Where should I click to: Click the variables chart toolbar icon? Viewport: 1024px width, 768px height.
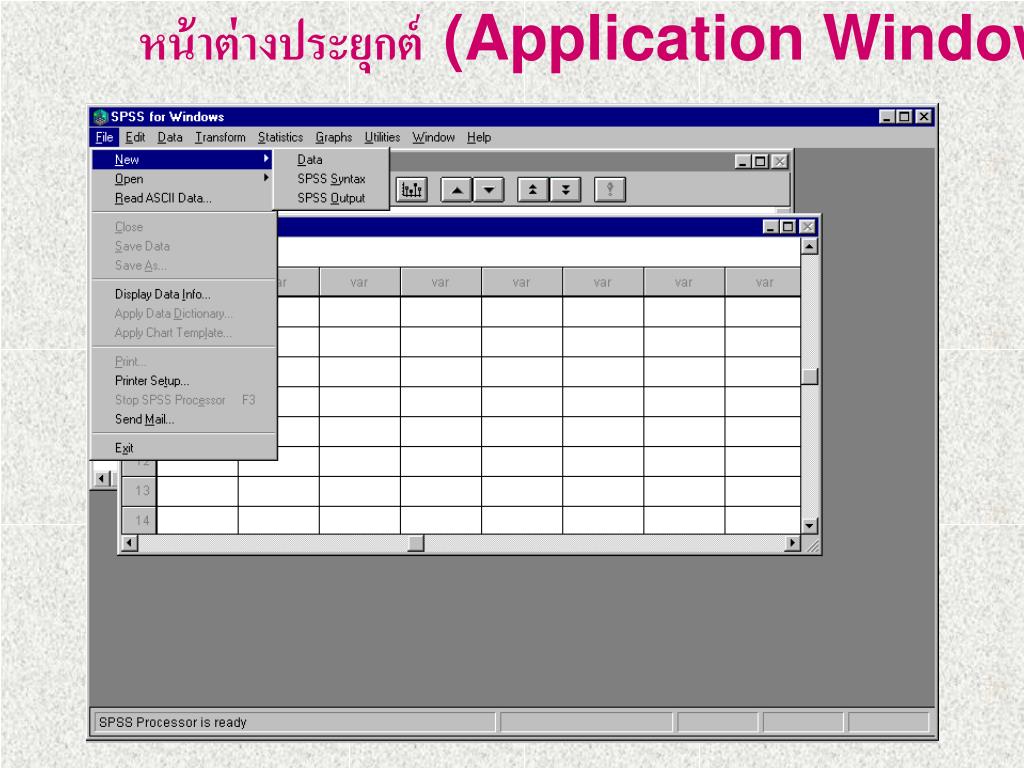click(411, 190)
